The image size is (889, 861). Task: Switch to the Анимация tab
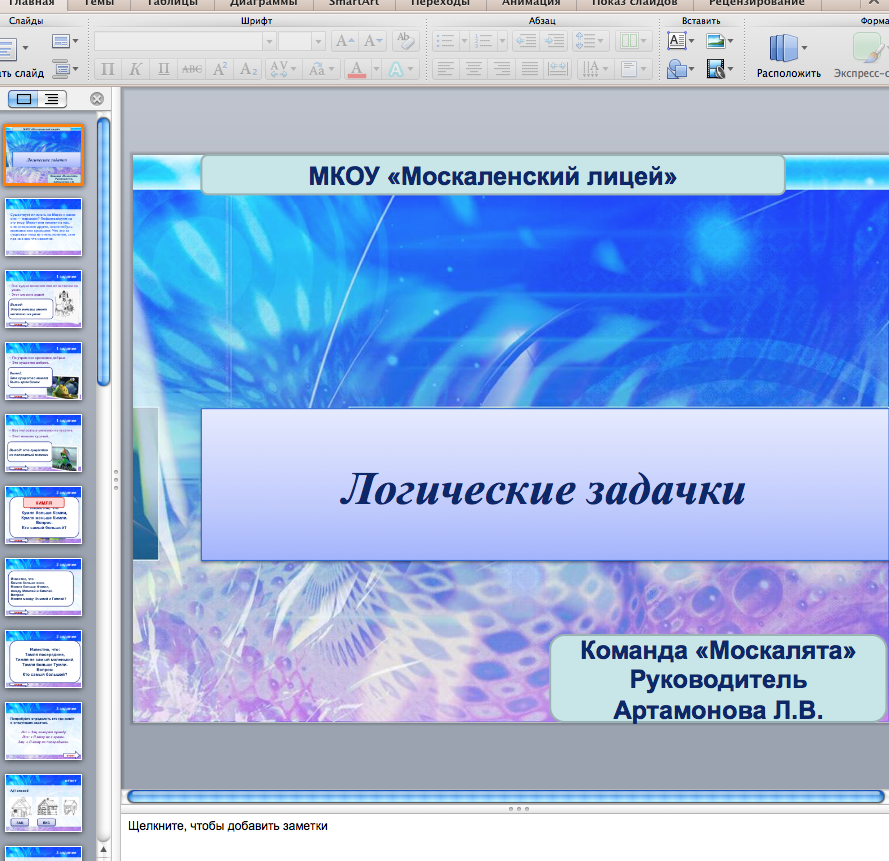click(x=531, y=3)
